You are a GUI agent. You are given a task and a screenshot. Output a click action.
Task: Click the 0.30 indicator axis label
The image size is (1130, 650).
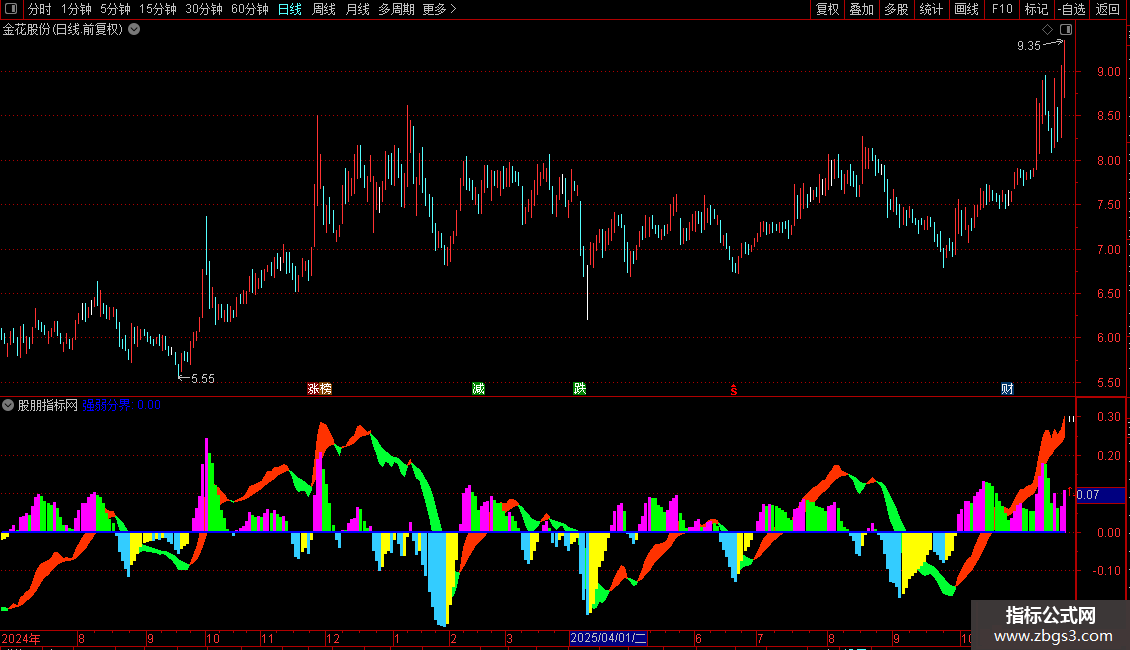(x=1109, y=417)
